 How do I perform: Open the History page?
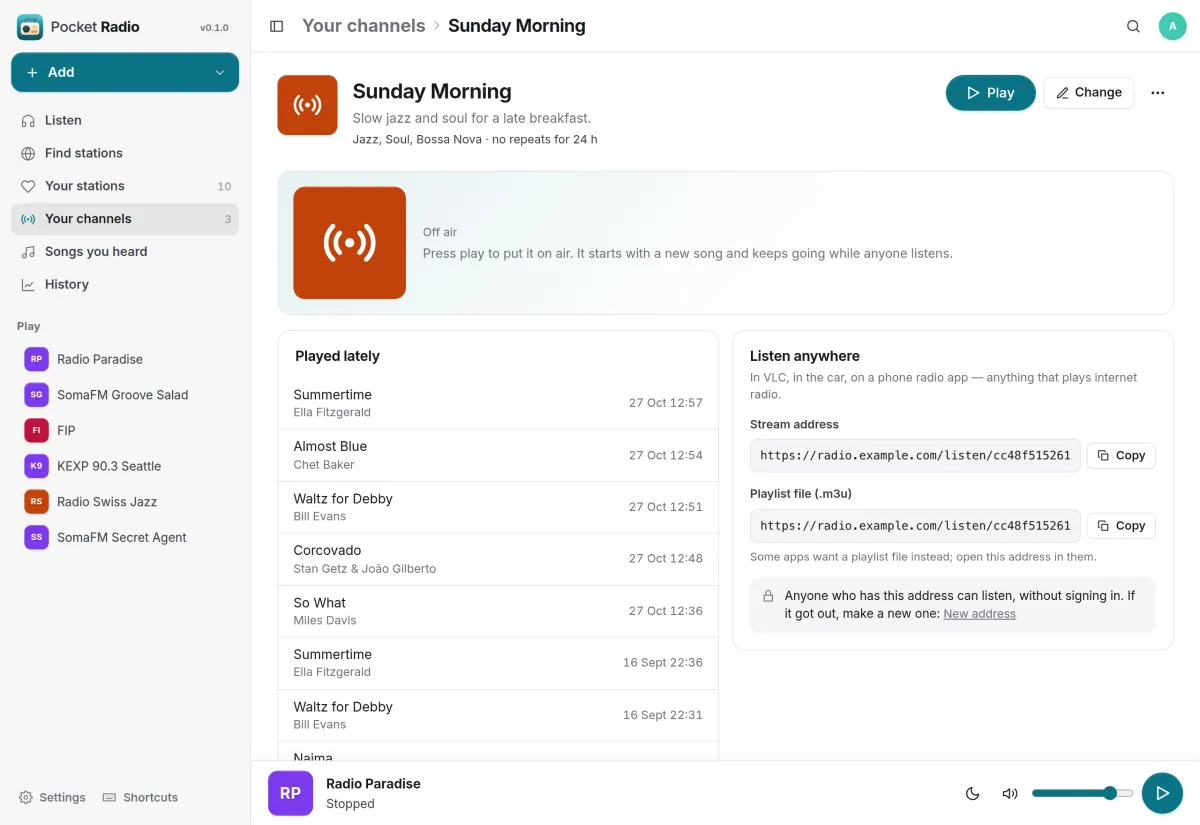(125, 284)
